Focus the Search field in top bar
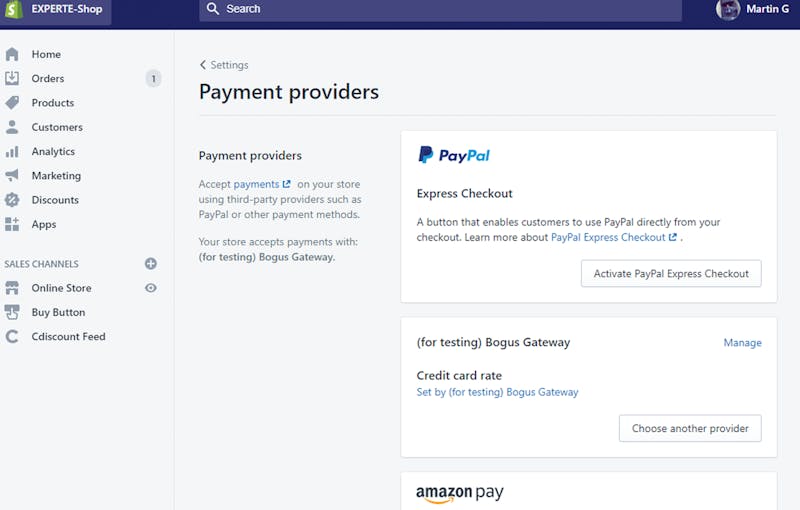The height and width of the screenshot is (510, 800). pyautogui.click(x=440, y=9)
